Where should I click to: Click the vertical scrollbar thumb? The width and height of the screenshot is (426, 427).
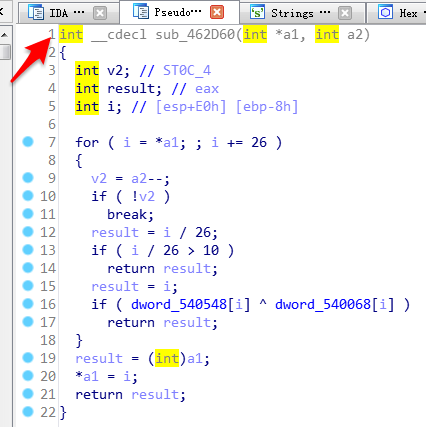pos(5,52)
